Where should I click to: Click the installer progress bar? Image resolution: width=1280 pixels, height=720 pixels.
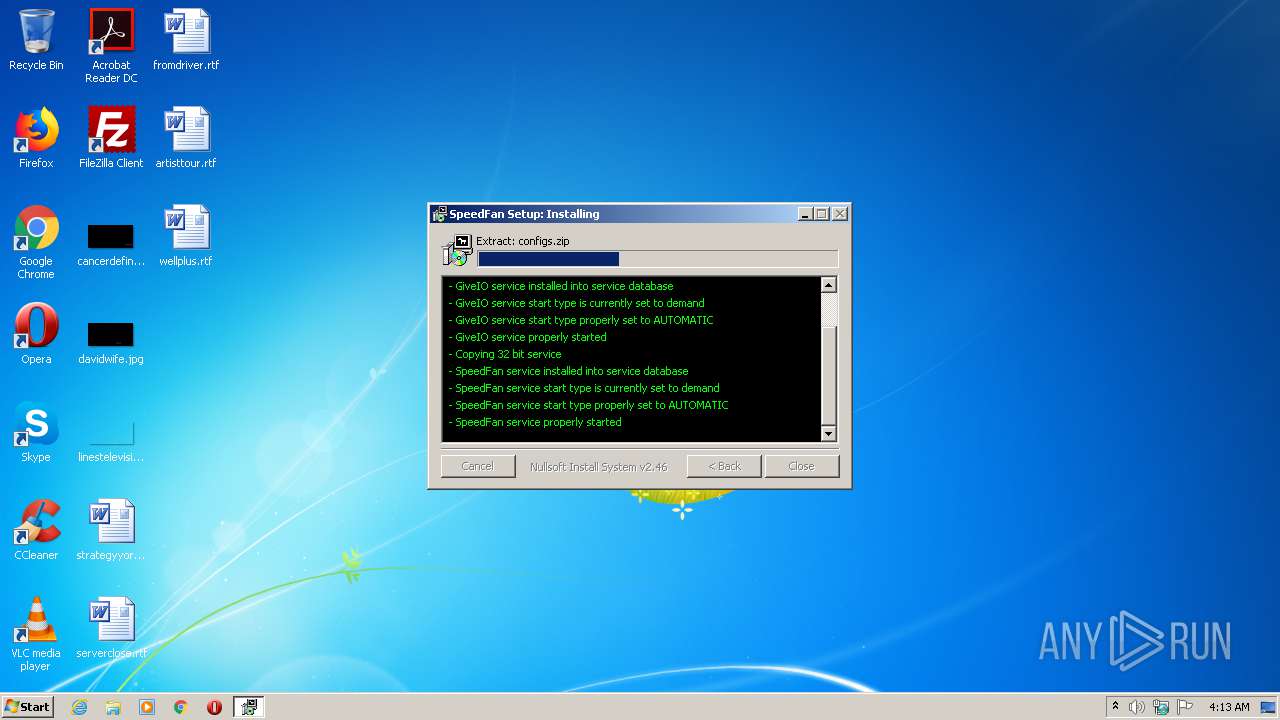[657, 259]
